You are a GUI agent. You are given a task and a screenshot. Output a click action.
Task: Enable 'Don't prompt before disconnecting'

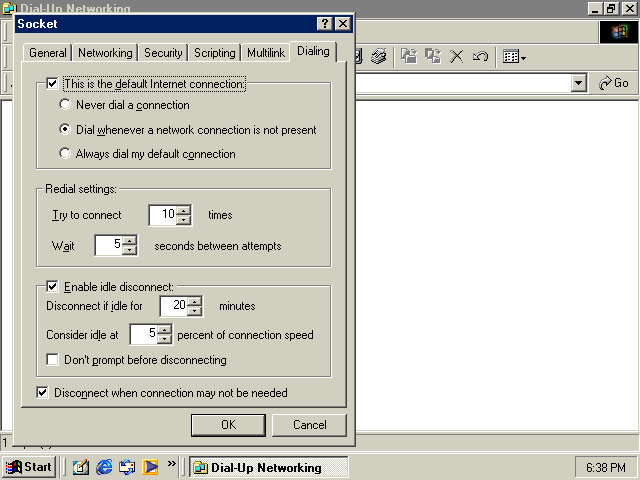pos(53,360)
